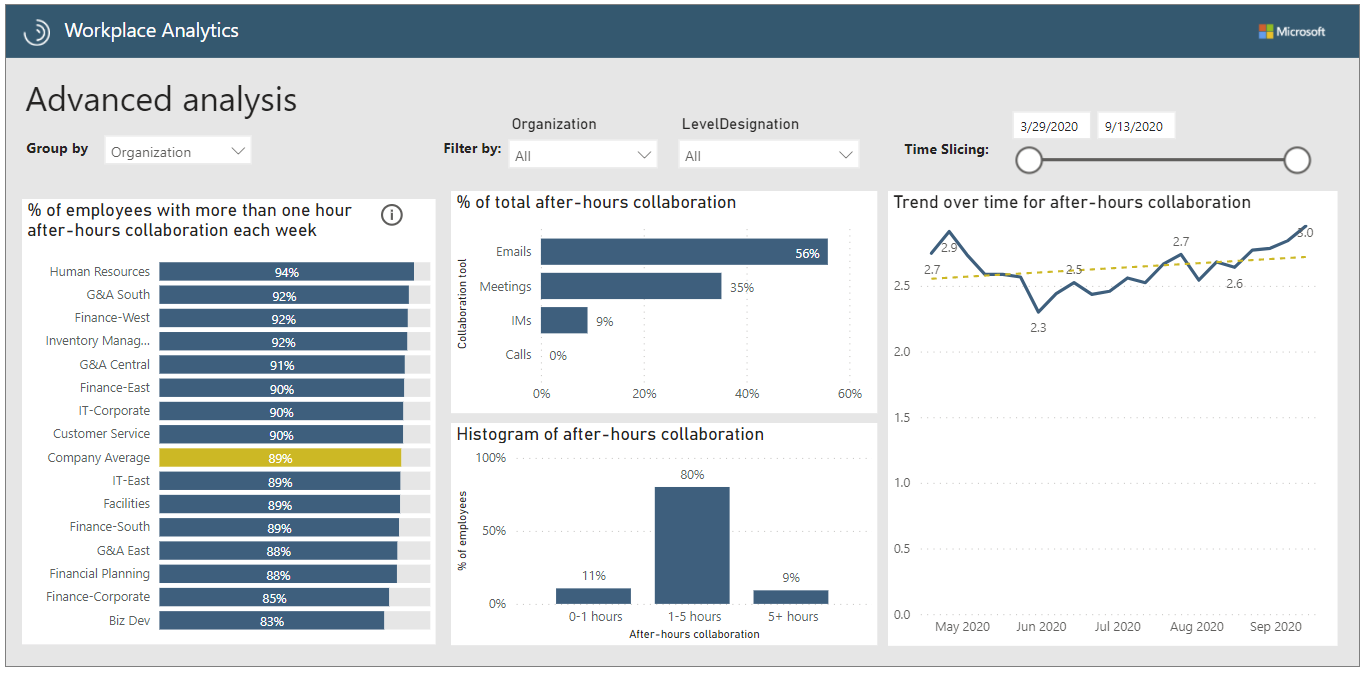This screenshot has height=674, width=1368.
Task: Click the May 2020 axis label
Action: coord(962,627)
